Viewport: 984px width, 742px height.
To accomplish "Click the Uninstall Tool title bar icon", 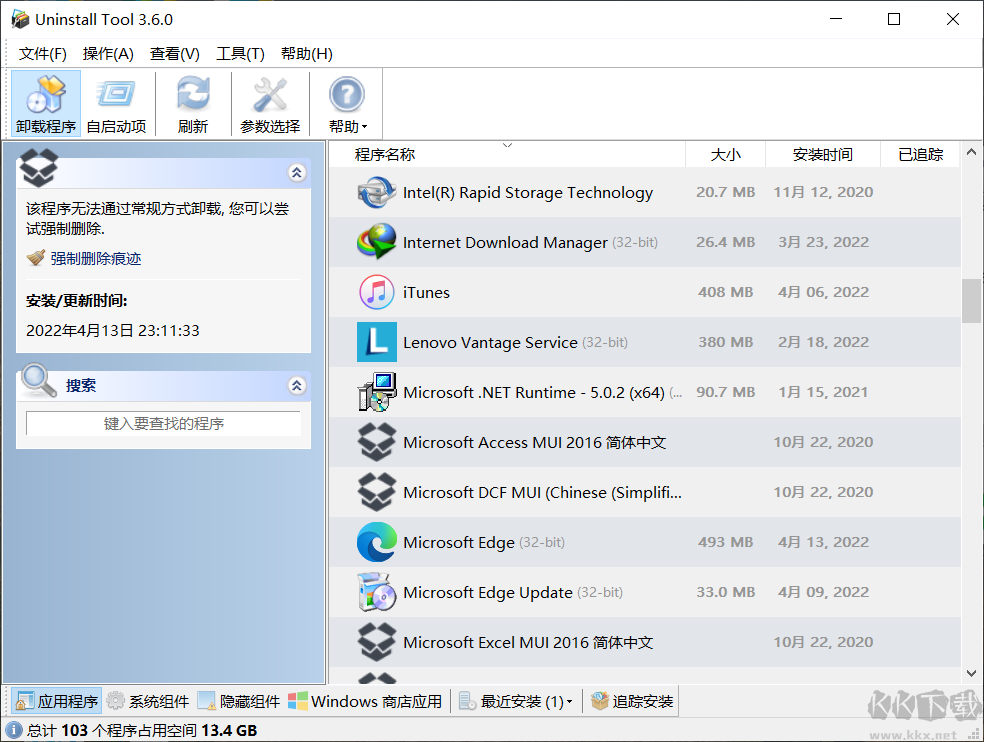I will (x=20, y=19).
